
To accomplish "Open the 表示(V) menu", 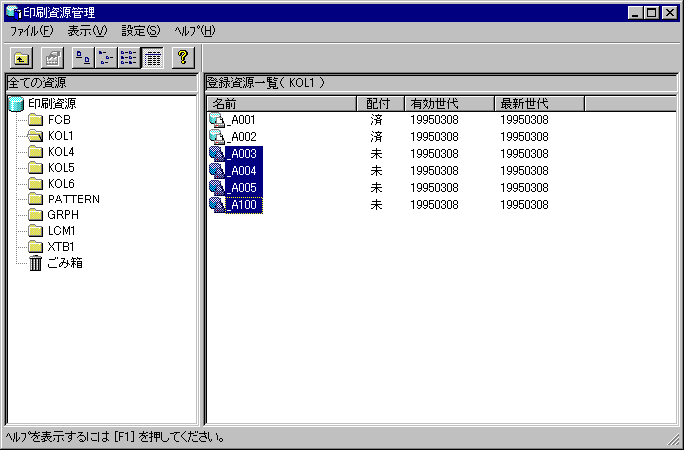I will [x=87, y=31].
